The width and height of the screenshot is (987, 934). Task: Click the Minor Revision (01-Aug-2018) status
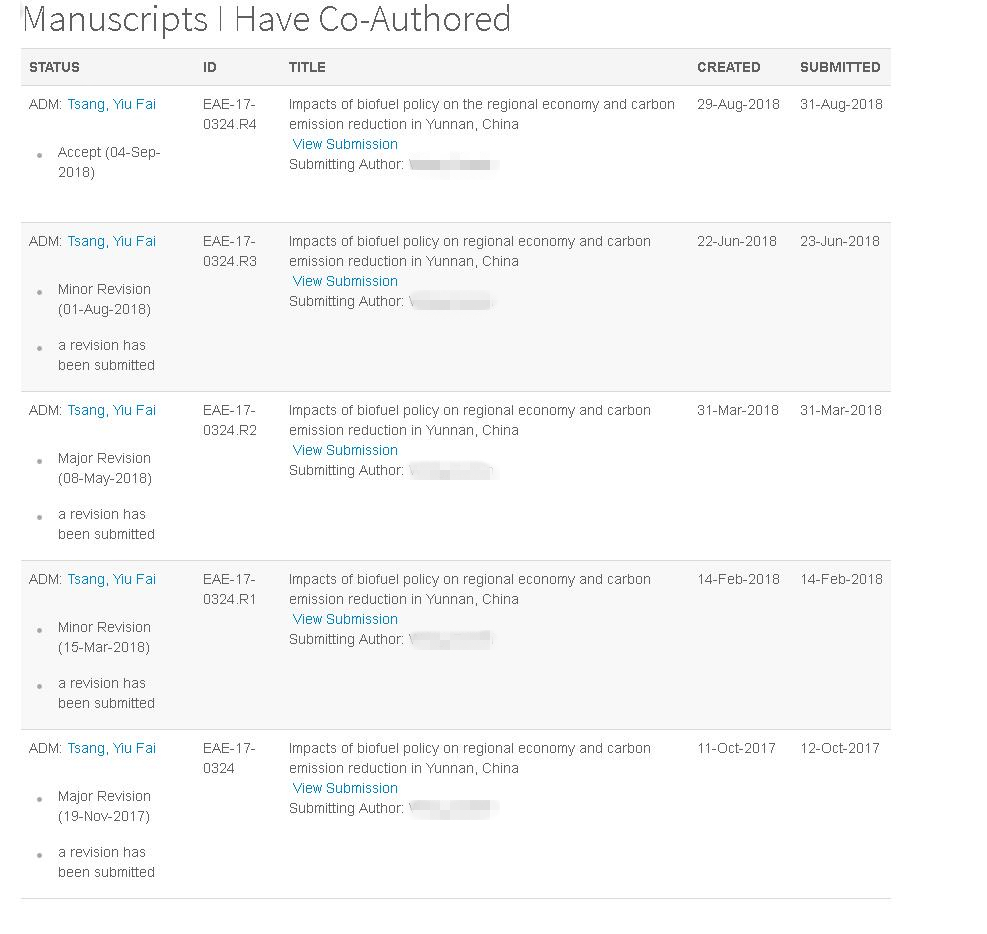104,299
